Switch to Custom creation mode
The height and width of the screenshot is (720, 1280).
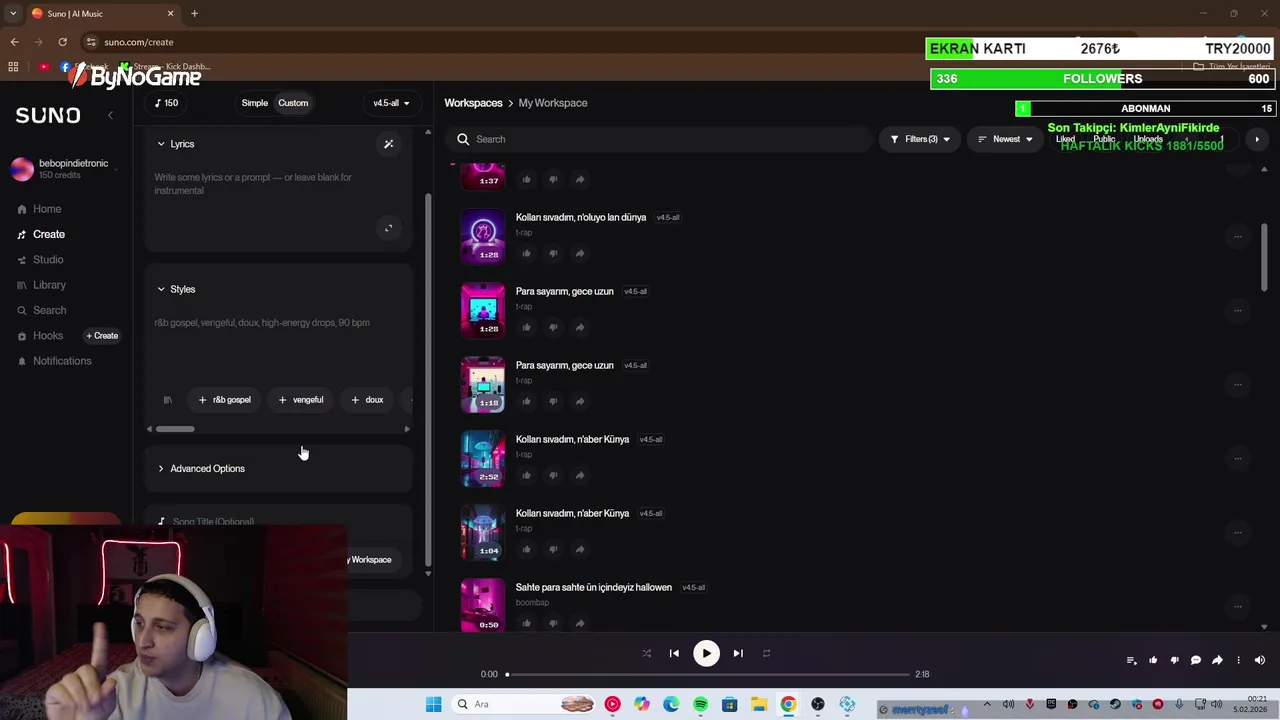point(293,103)
